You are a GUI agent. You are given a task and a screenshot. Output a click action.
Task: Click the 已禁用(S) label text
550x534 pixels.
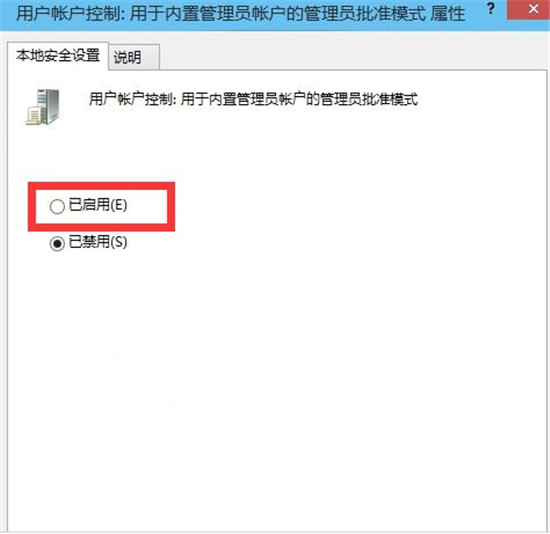click(98, 242)
